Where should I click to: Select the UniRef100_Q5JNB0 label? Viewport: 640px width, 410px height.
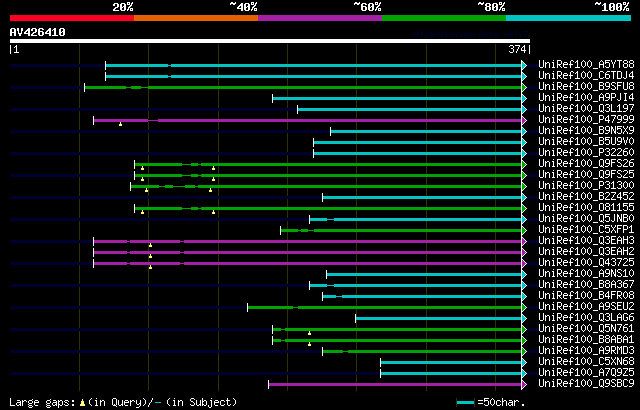point(586,219)
